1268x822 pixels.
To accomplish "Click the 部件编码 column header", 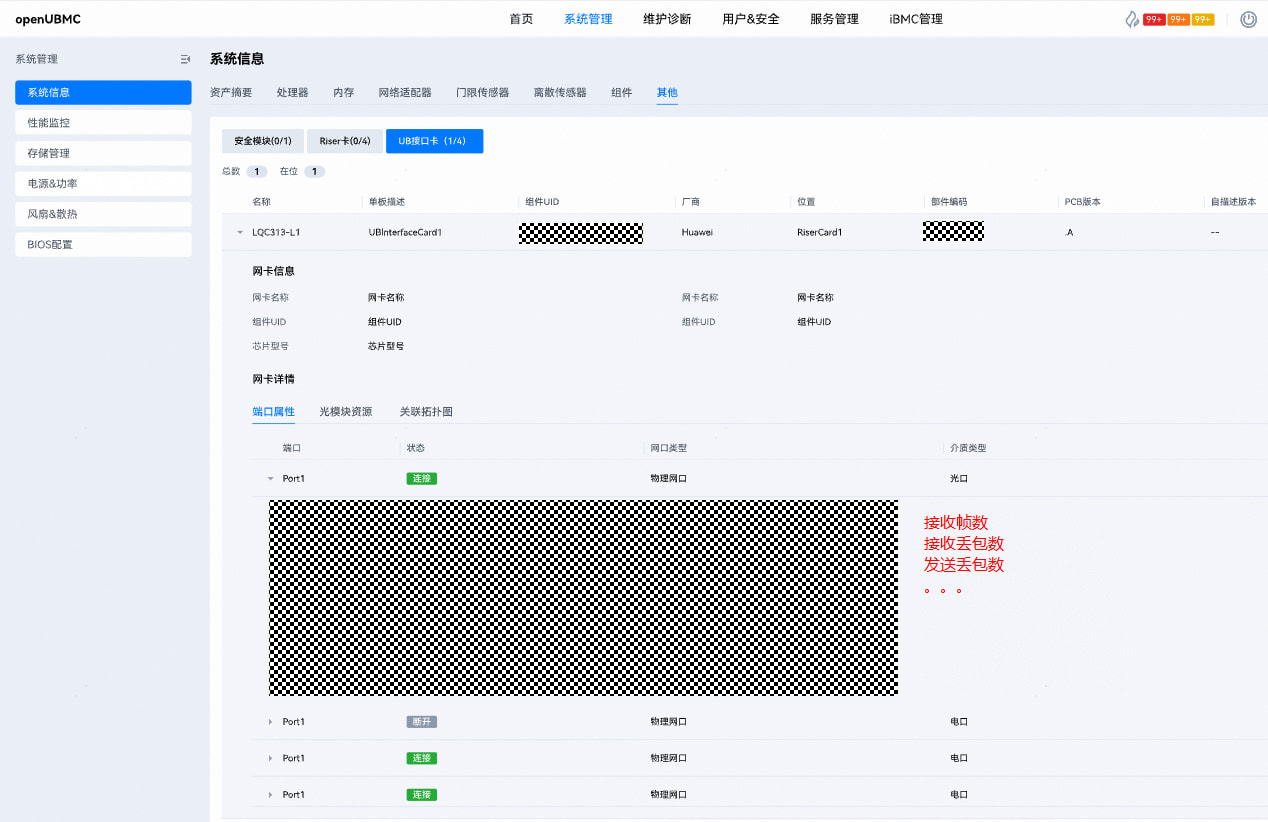I will coord(949,202).
